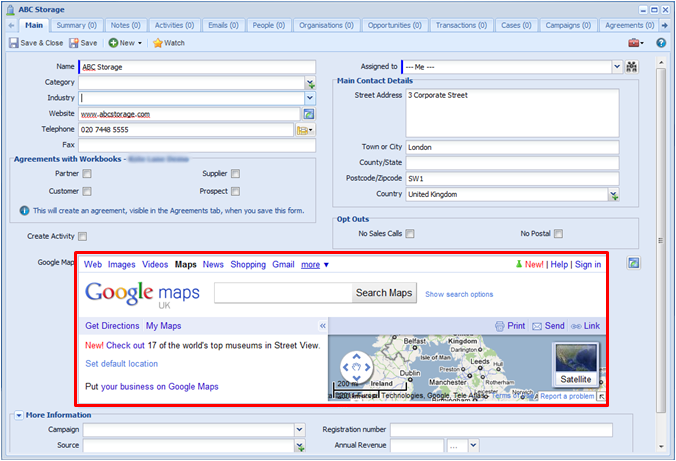Click the Print link with printer icon
Image resolution: width=676 pixels, height=461 pixels.
tap(510, 326)
